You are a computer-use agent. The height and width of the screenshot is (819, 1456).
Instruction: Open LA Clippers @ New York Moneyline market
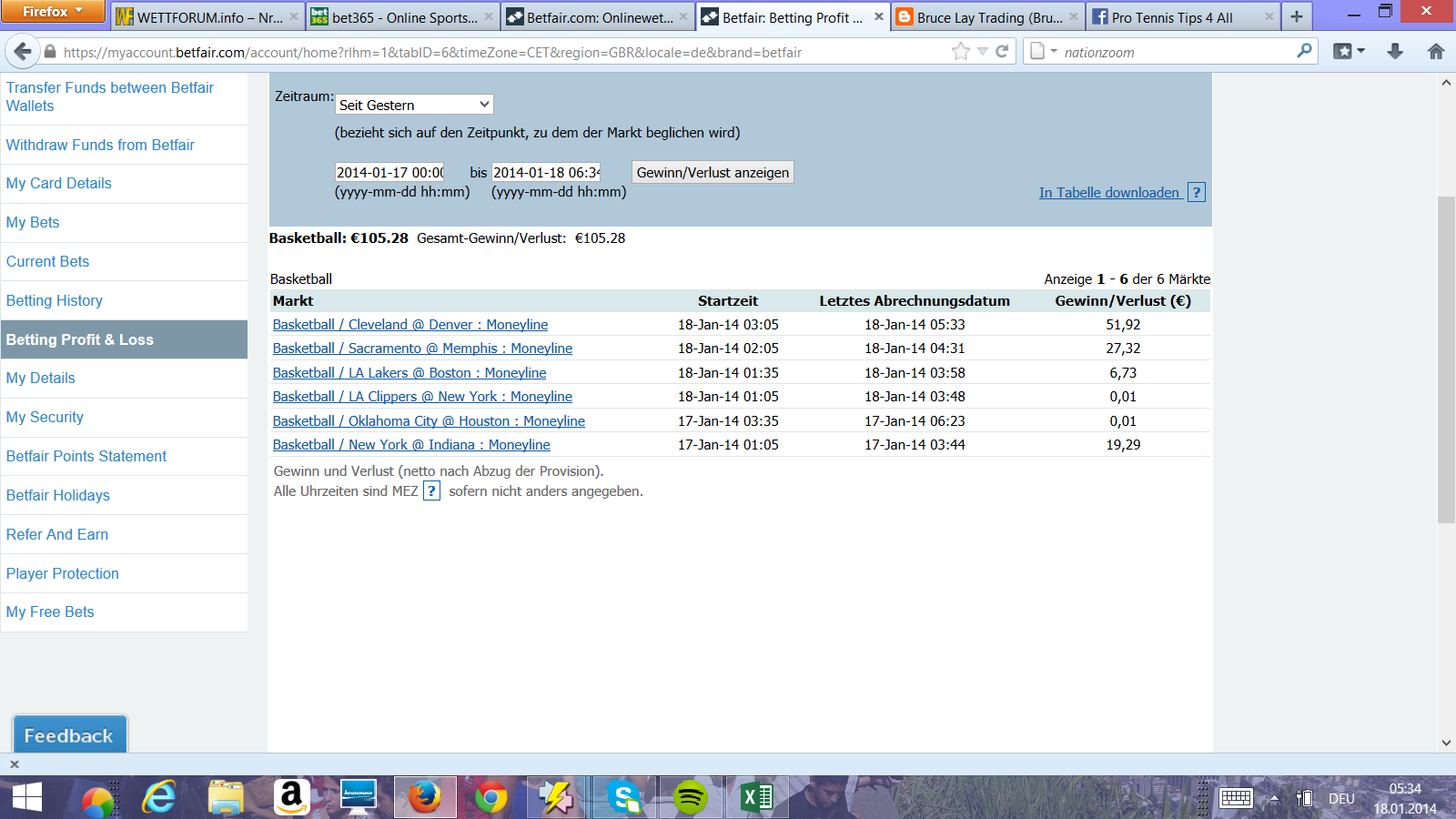tap(422, 397)
